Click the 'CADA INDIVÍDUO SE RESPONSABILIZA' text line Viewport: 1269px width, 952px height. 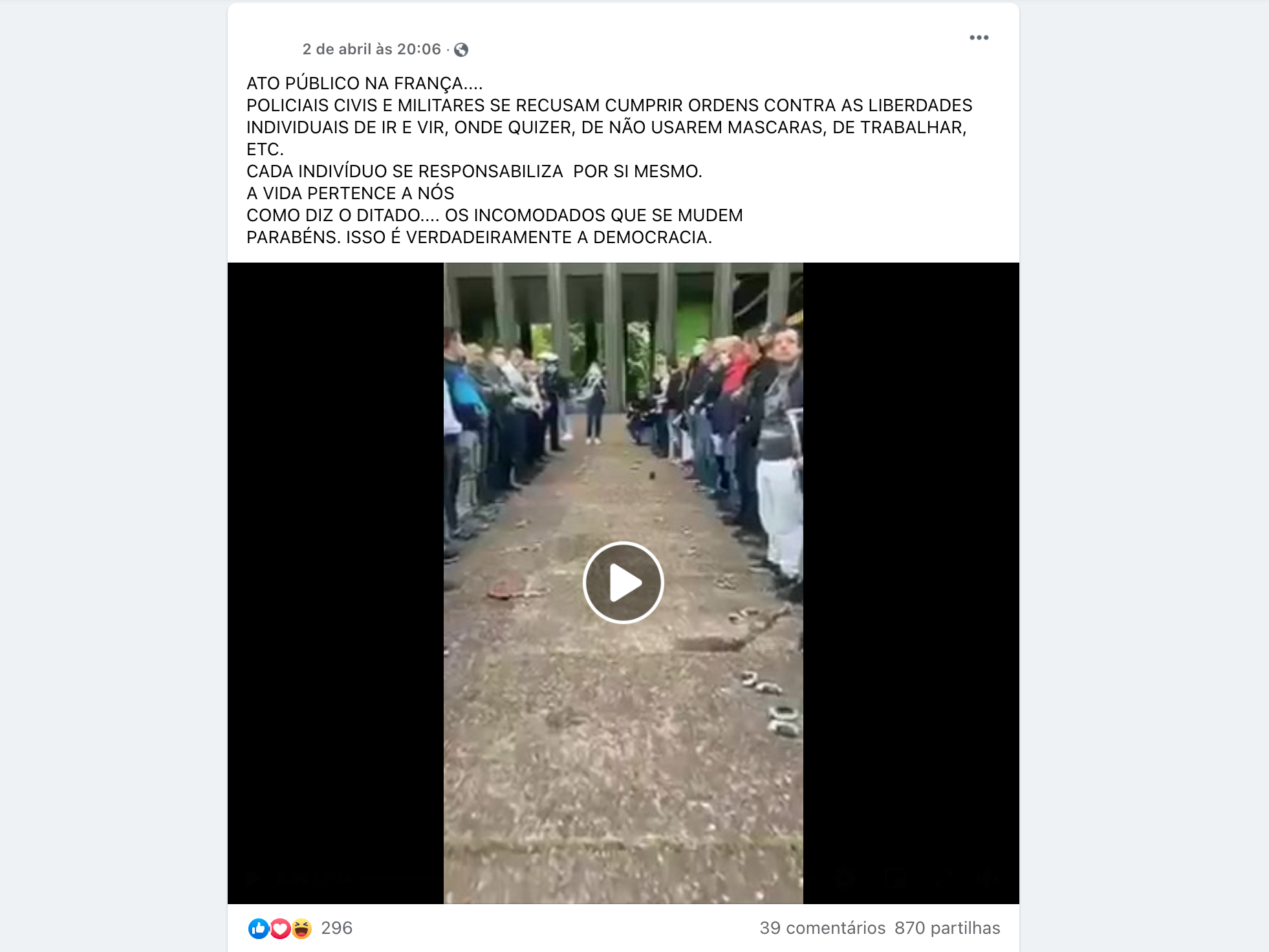[x=474, y=171]
